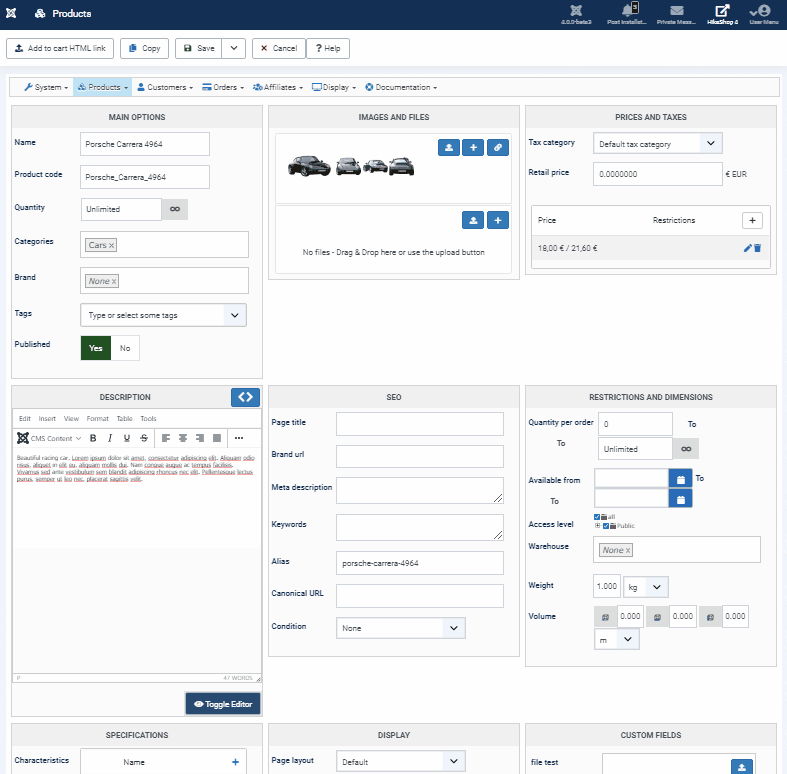Apply underline in the description editor
This screenshot has height=774, width=787.
tap(127, 438)
